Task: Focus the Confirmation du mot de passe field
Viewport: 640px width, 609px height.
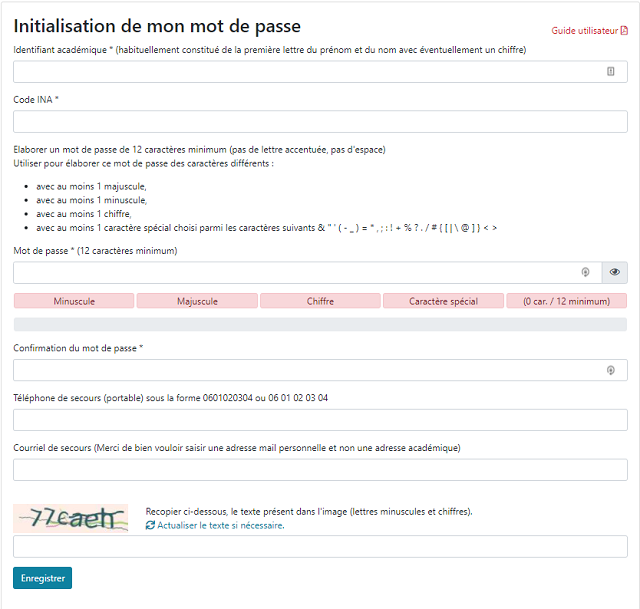Action: (320, 370)
